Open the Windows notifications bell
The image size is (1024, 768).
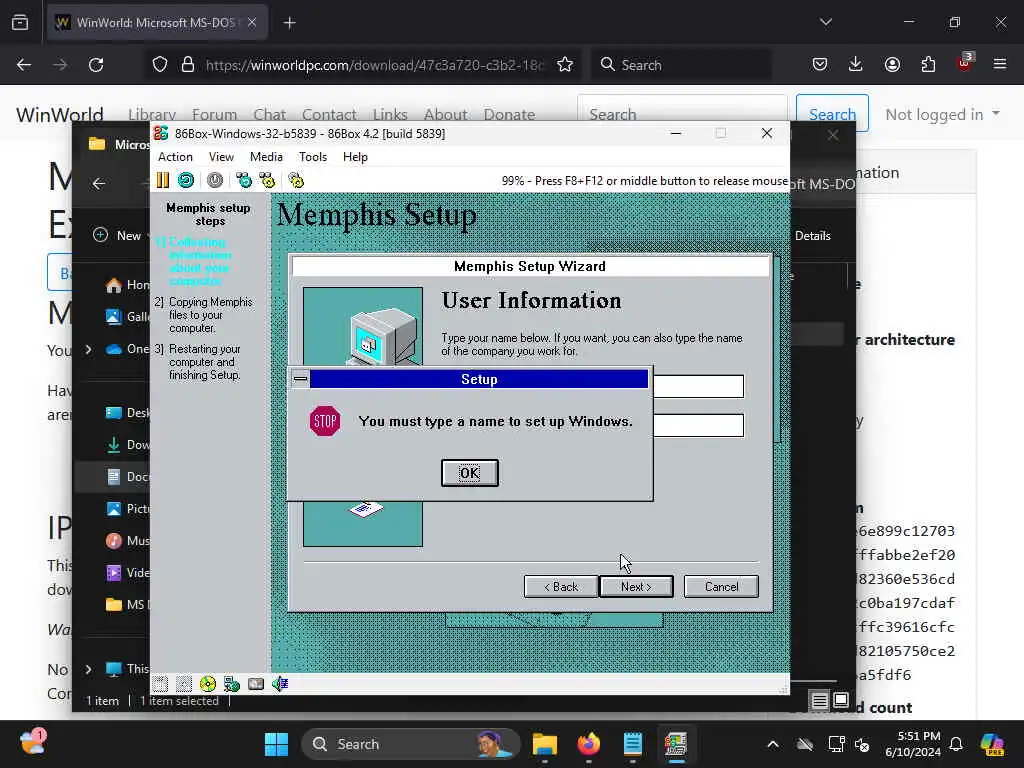click(956, 744)
